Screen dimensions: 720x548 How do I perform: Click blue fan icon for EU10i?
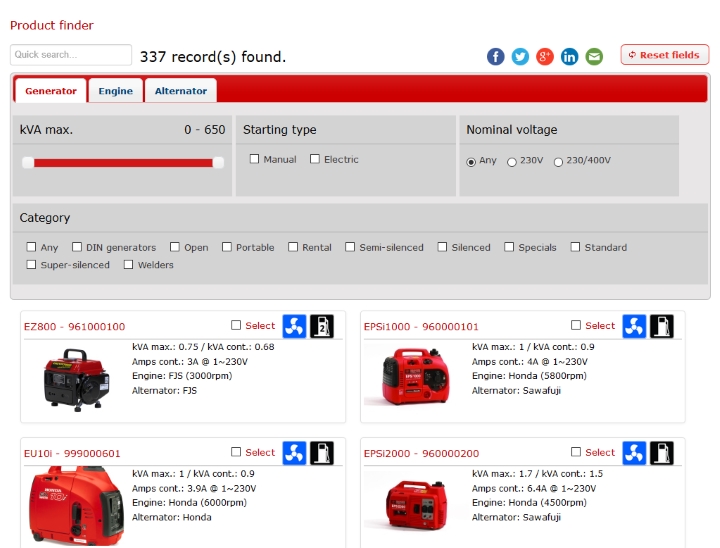coord(294,453)
